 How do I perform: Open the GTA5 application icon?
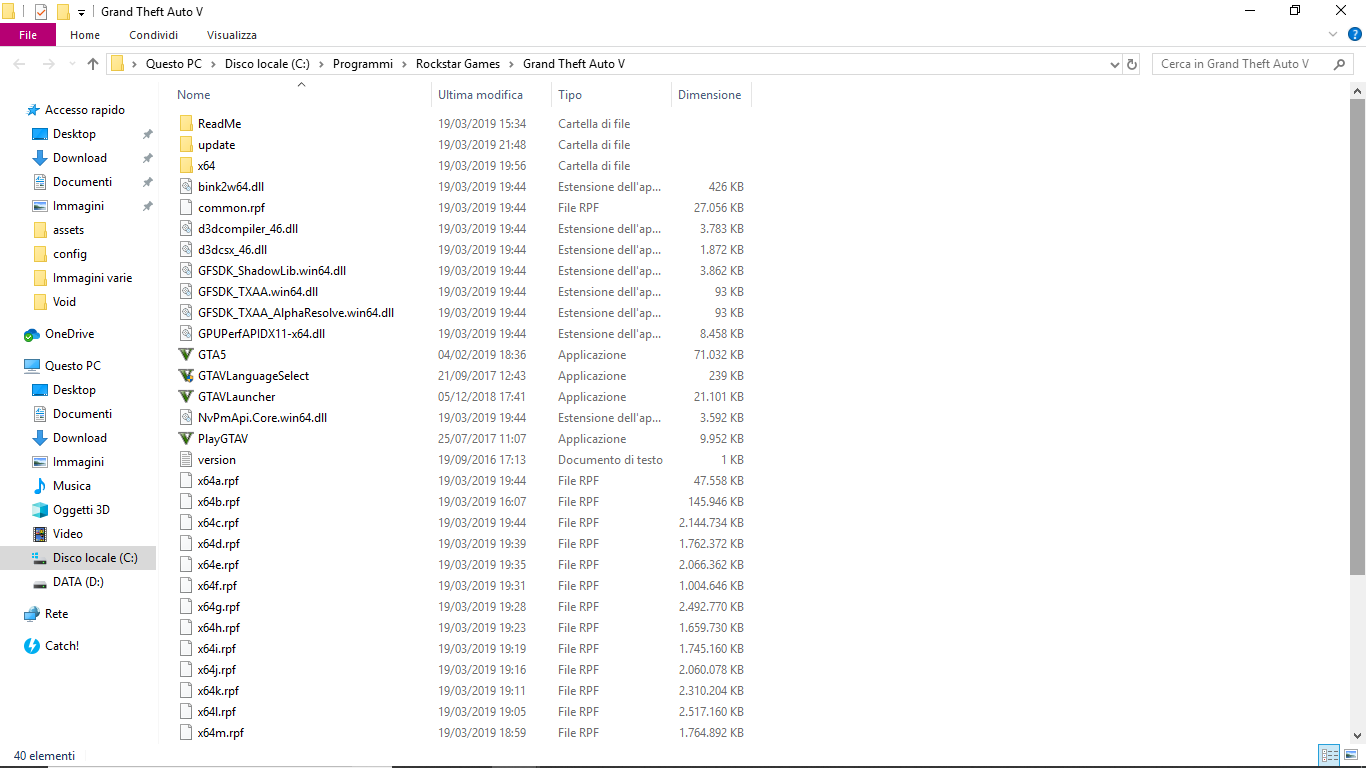[186, 355]
